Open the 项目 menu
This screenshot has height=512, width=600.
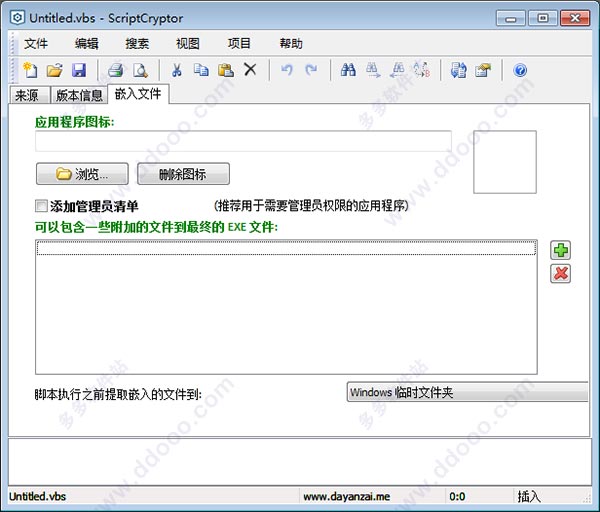pyautogui.click(x=239, y=44)
